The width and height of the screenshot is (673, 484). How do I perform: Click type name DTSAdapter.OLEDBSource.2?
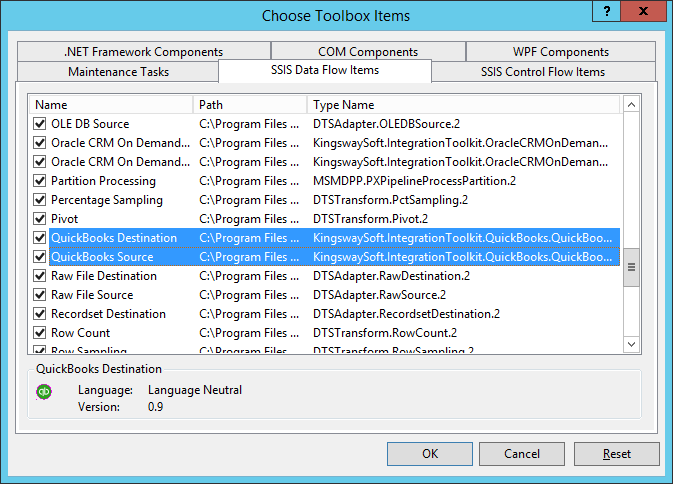pyautogui.click(x=386, y=124)
